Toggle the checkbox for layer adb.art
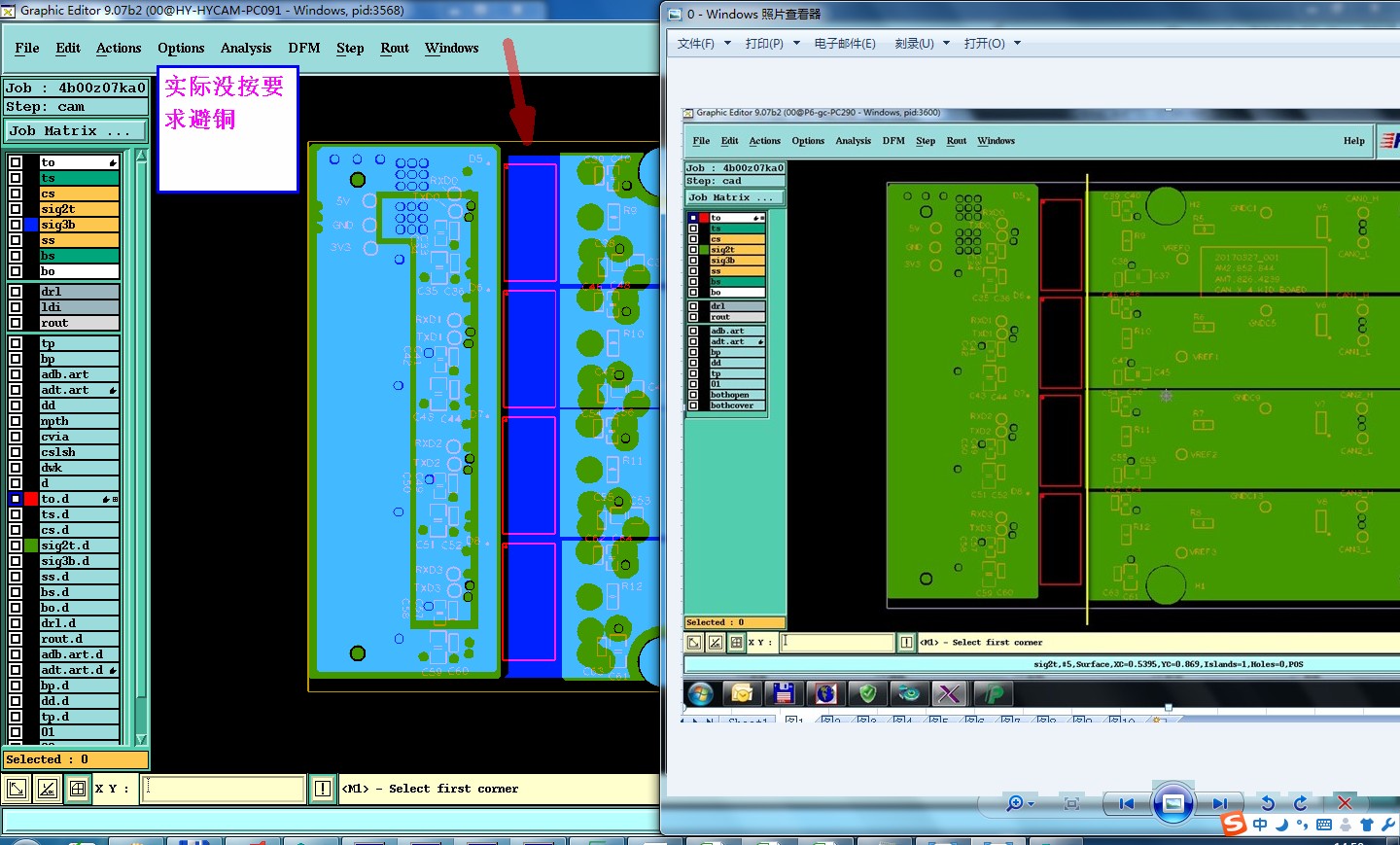Image resolution: width=1400 pixels, height=845 pixels. pyautogui.click(x=16, y=374)
